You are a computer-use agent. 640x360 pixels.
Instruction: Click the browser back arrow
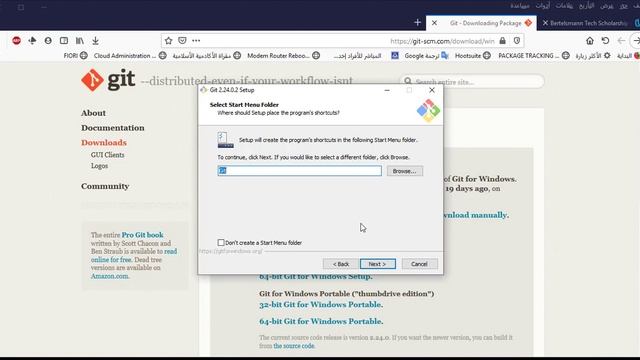click(621, 40)
